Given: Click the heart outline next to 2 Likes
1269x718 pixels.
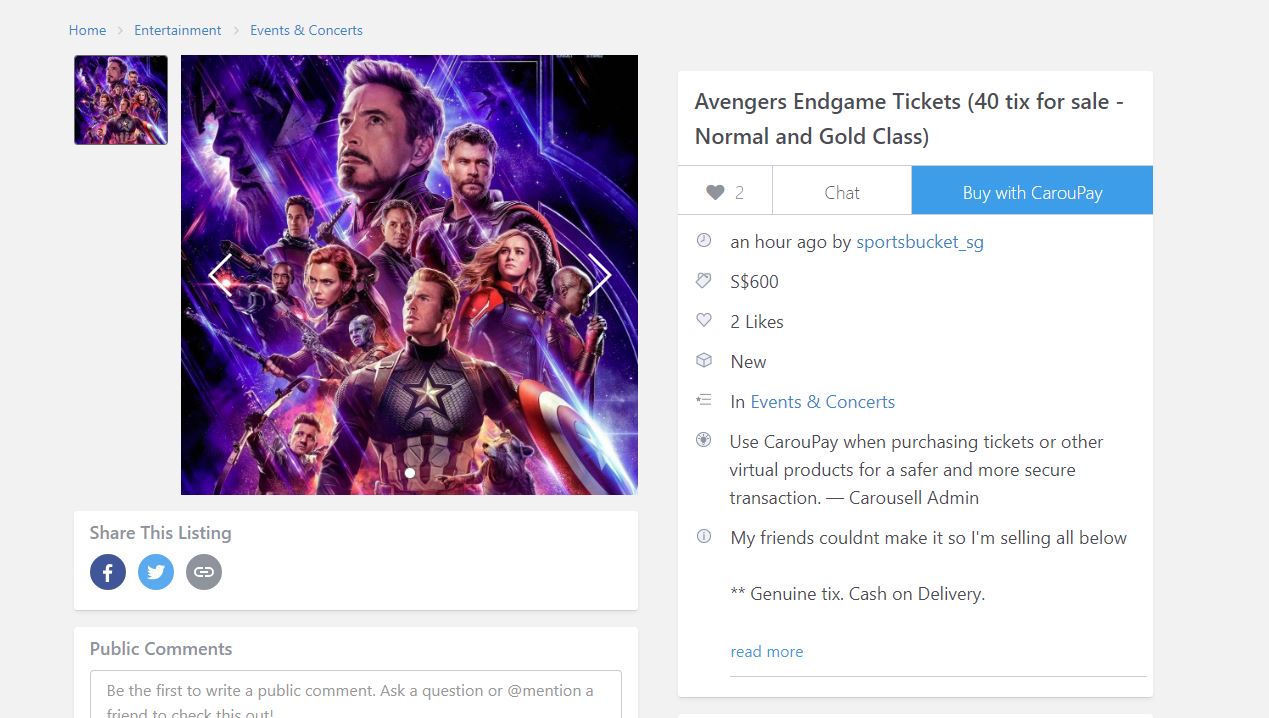Looking at the screenshot, I should pyautogui.click(x=704, y=320).
